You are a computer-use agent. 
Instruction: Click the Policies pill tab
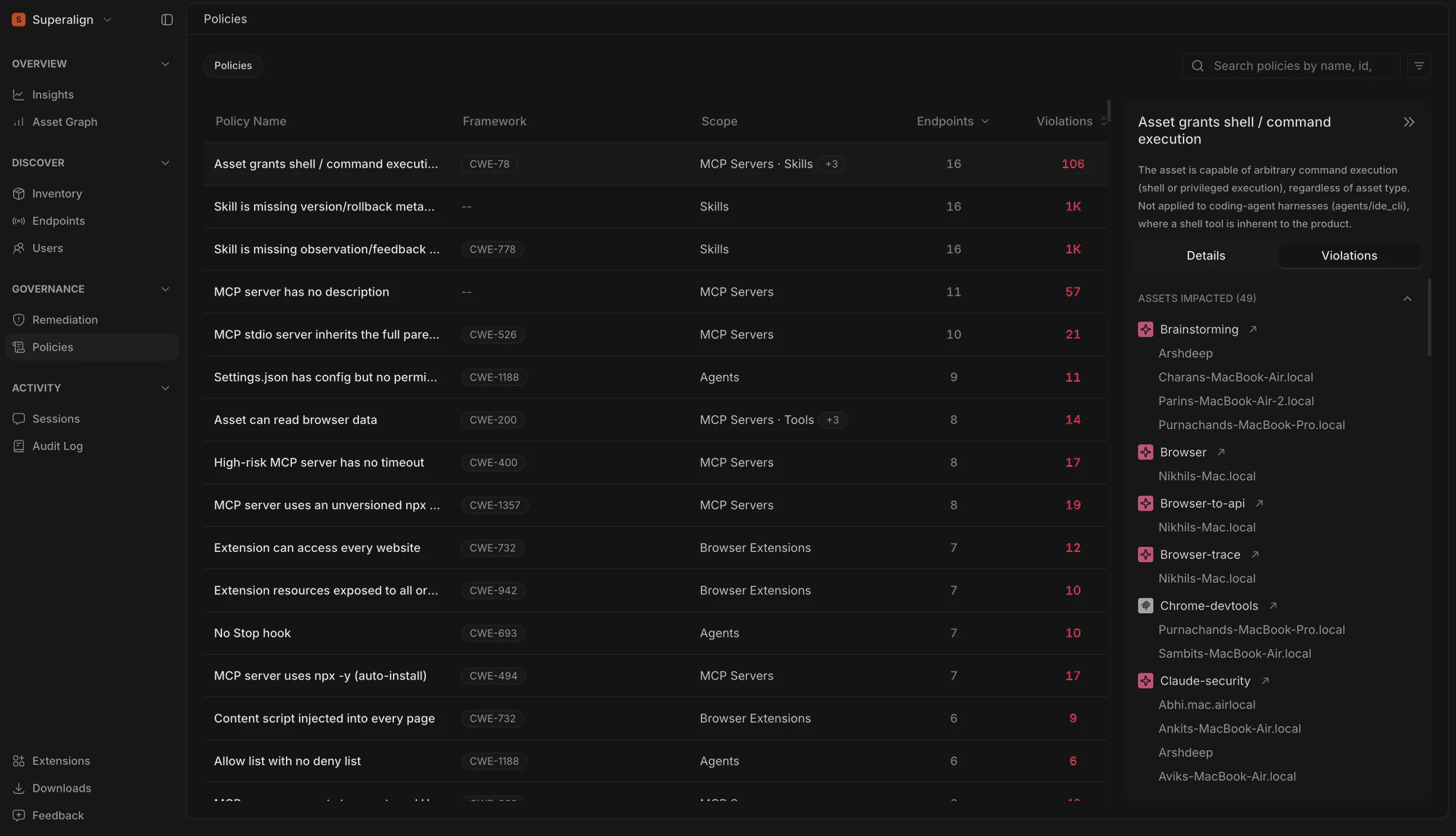point(233,66)
